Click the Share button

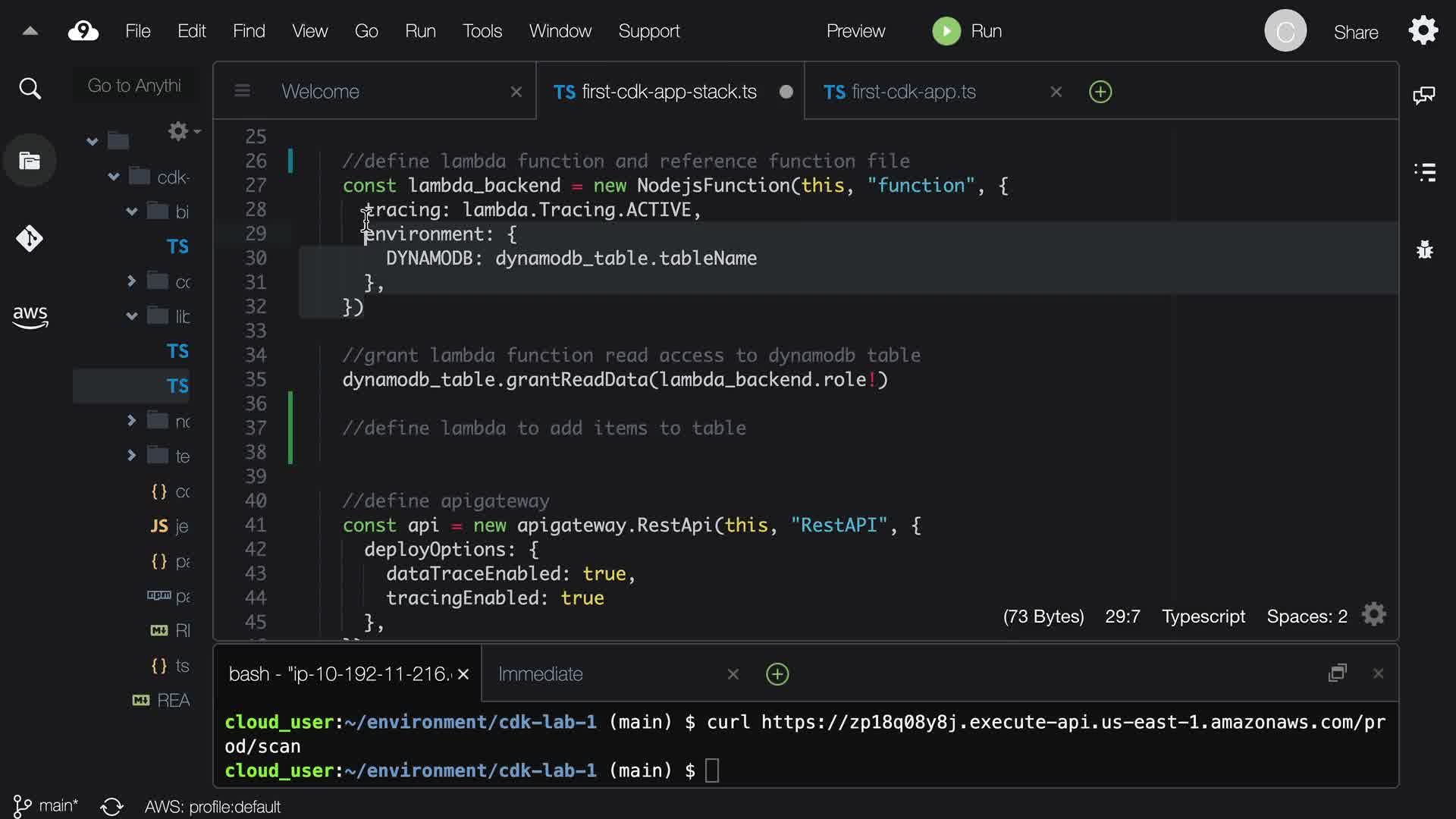pos(1355,33)
